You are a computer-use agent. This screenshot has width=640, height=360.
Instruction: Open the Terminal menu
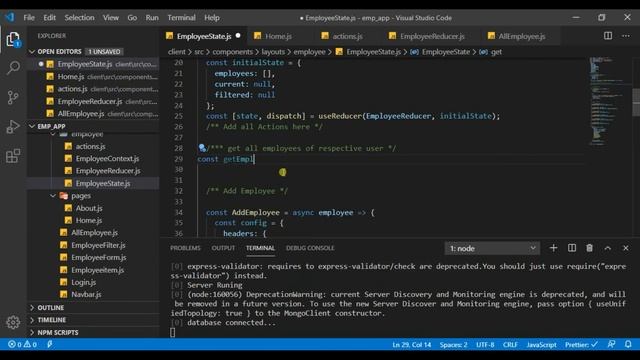coord(181,18)
